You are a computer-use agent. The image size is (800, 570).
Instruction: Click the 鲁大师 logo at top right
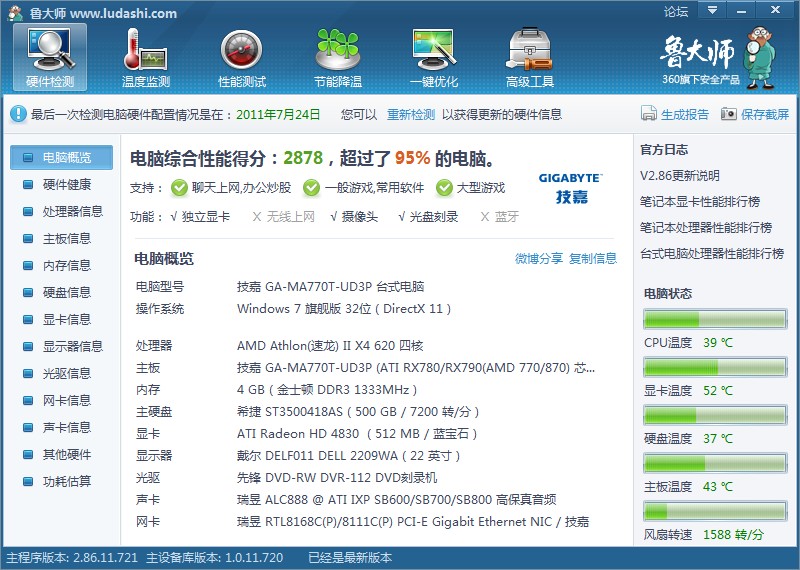[x=718, y=58]
